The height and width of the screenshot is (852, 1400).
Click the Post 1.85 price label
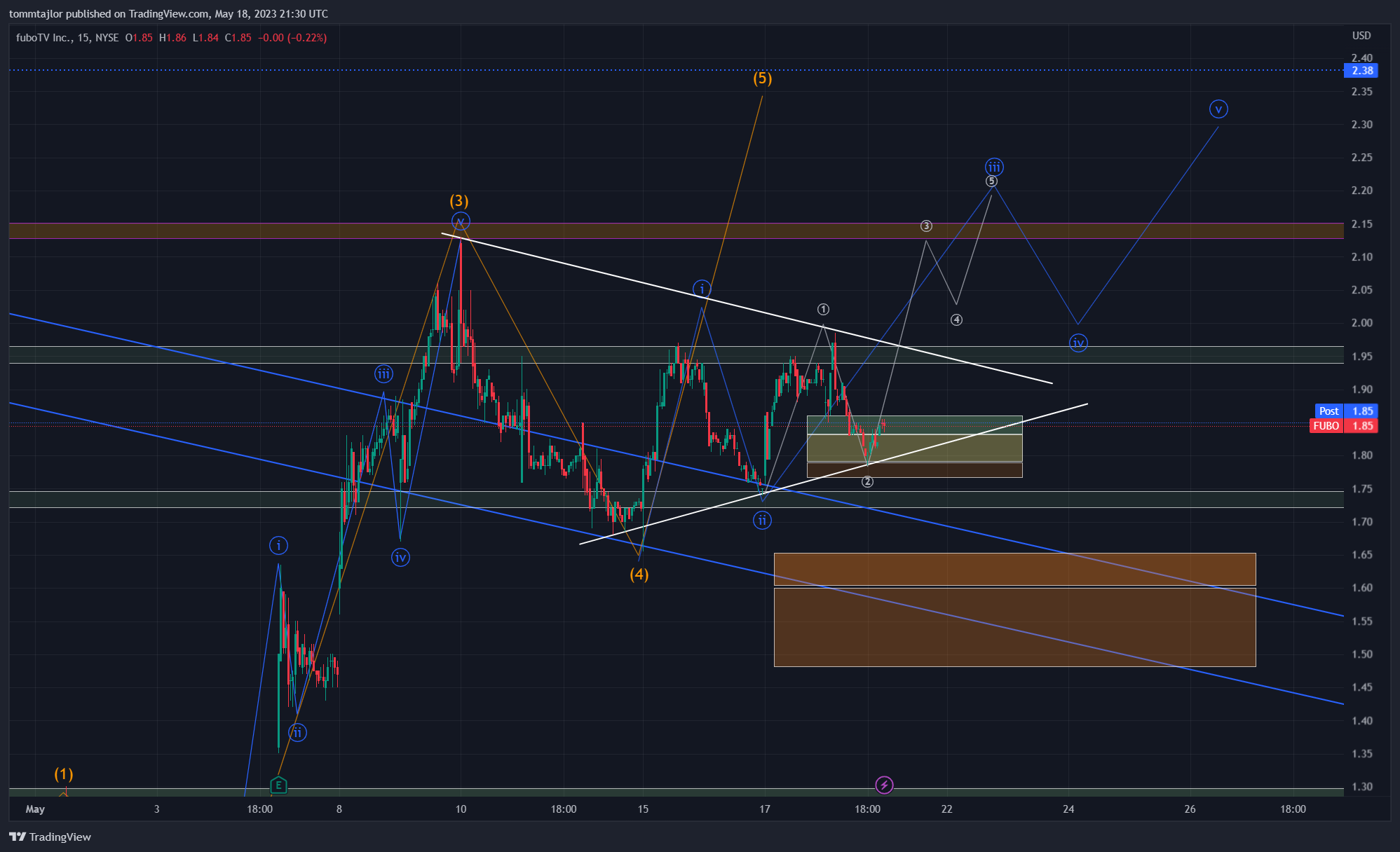[1345, 411]
